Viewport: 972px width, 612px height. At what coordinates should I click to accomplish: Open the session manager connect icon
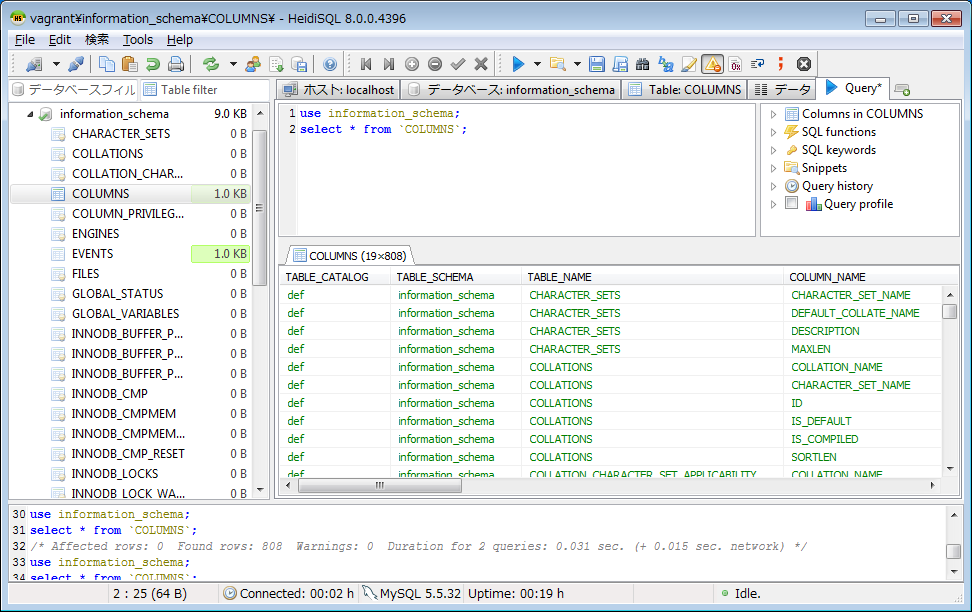pyautogui.click(x=34, y=64)
